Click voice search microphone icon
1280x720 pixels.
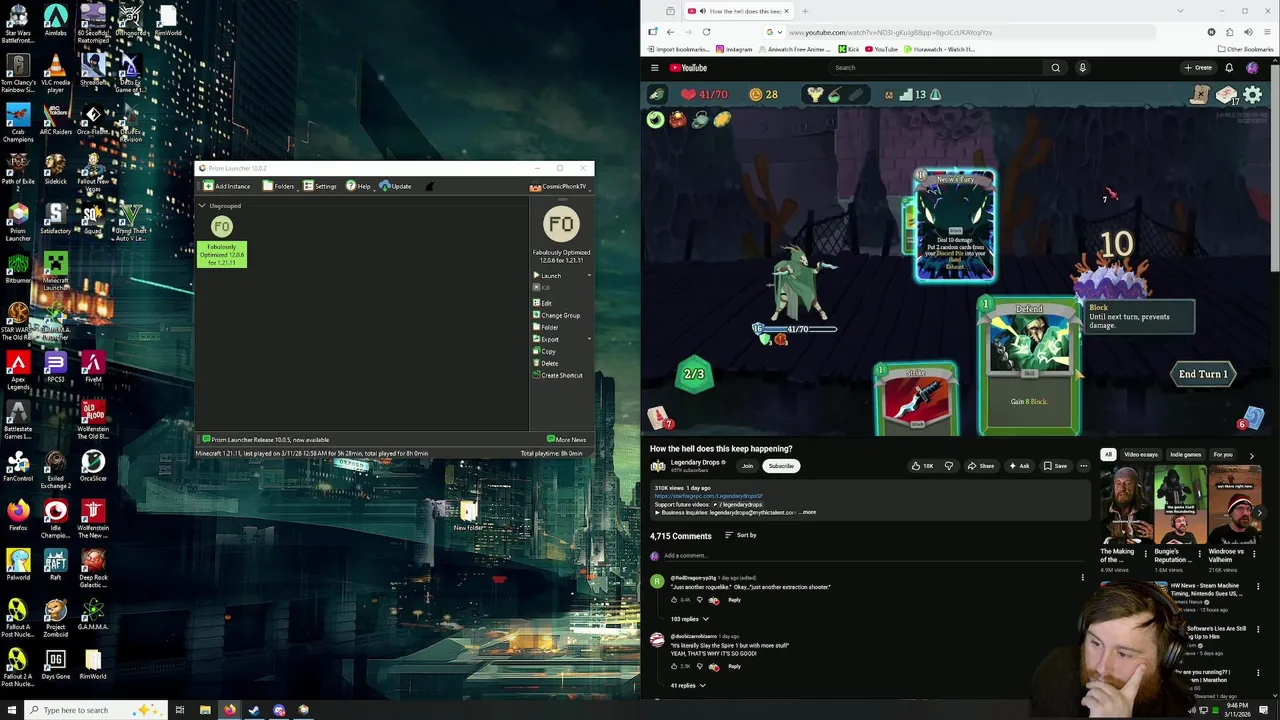tap(1082, 68)
